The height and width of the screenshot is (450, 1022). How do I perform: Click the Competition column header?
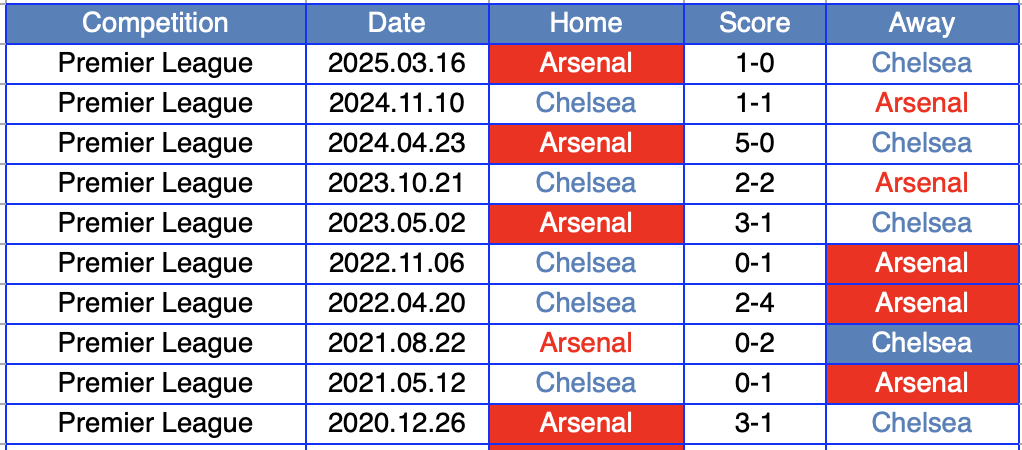click(x=155, y=23)
